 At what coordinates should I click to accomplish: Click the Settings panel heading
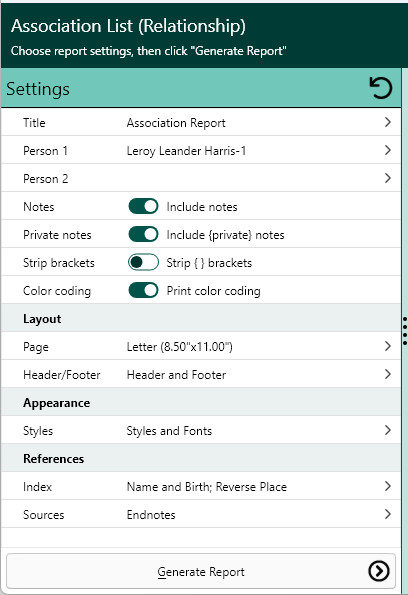[x=38, y=89]
